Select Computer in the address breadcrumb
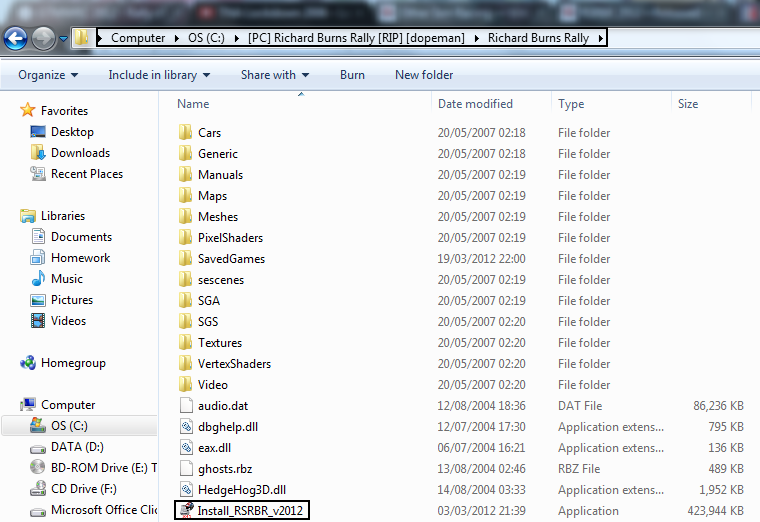Viewport: 760px width, 522px height. (x=138, y=38)
